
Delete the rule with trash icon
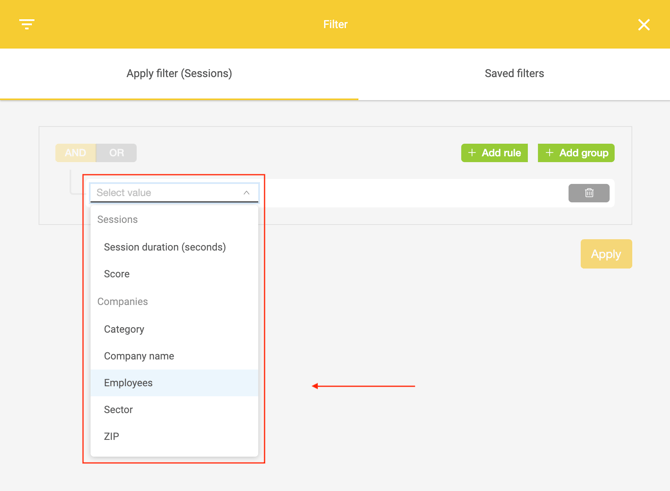click(x=589, y=193)
